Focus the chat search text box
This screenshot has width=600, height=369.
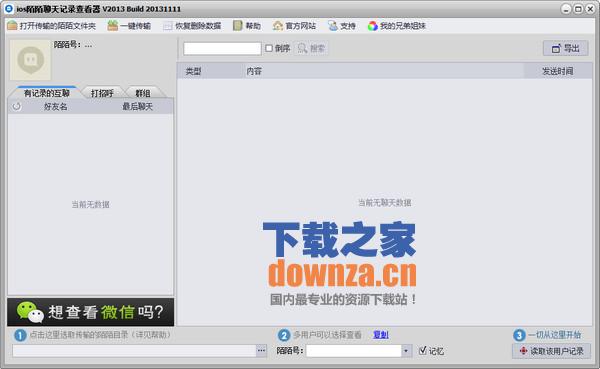point(222,49)
